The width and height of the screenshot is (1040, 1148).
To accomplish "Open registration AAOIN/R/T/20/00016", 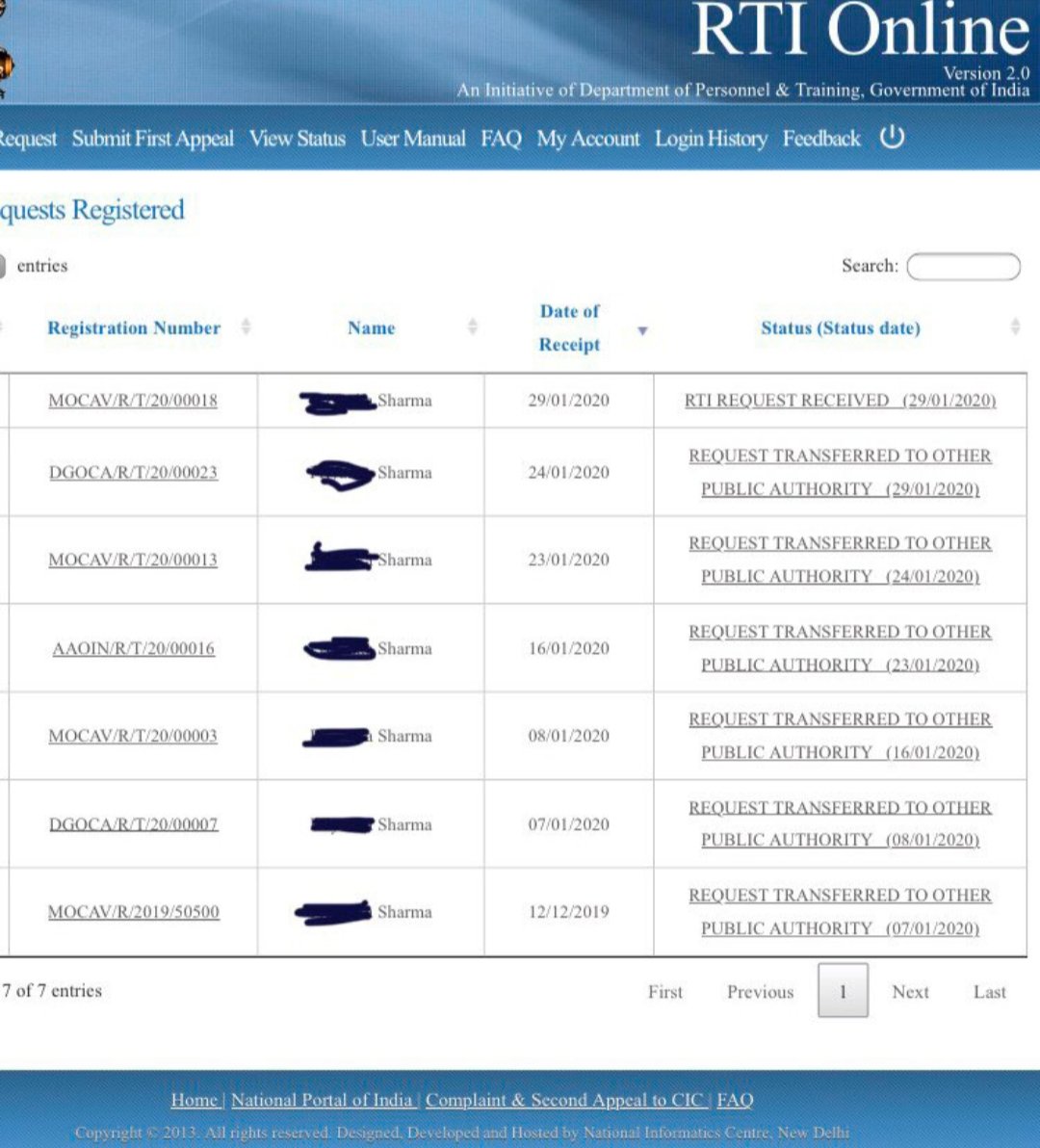I will 133,649.
